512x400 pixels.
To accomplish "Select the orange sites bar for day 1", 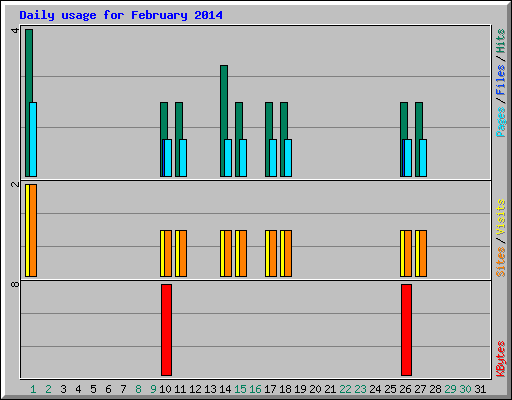I will pos(33,230).
